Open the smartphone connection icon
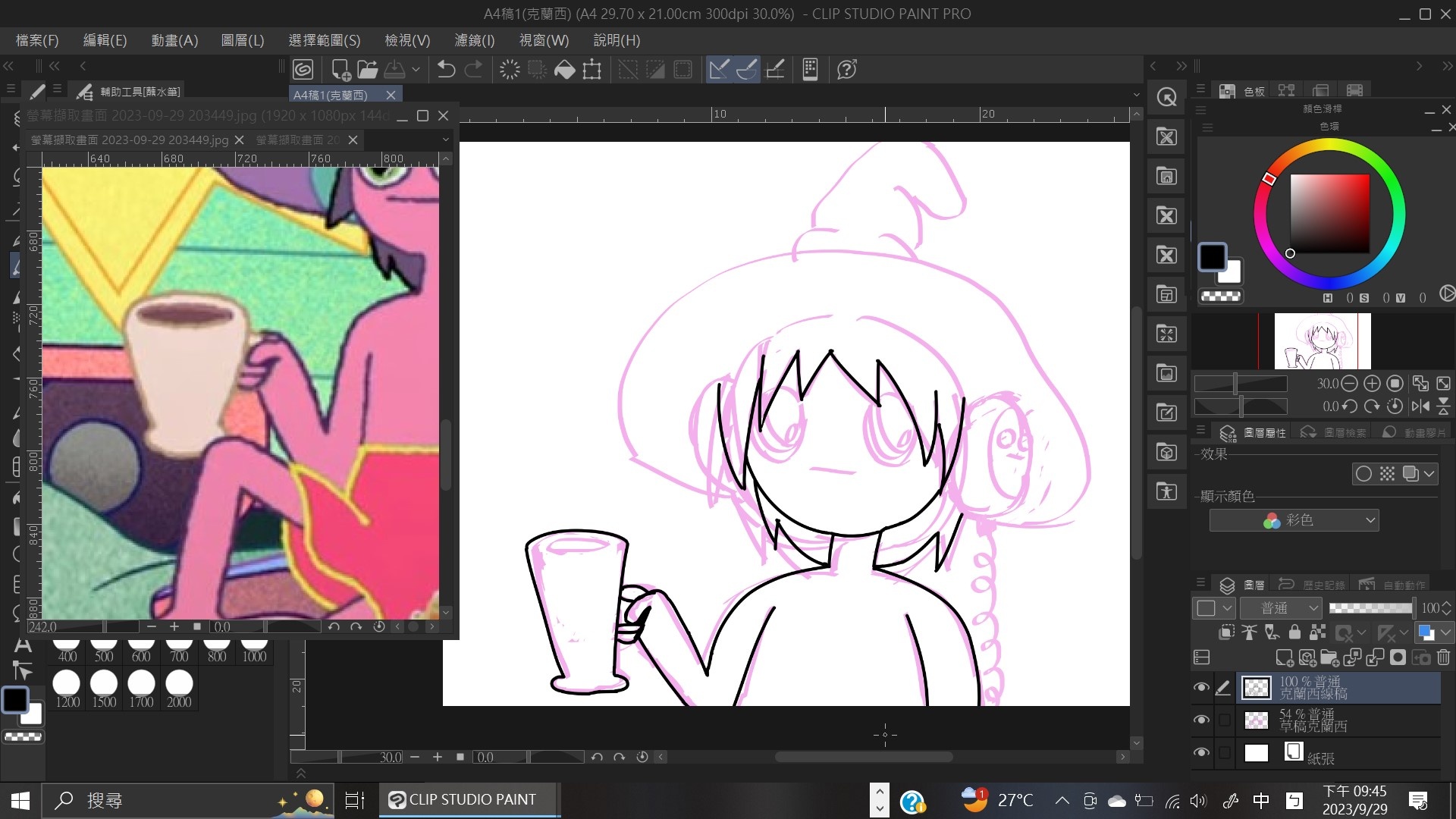1456x819 pixels. (810, 70)
